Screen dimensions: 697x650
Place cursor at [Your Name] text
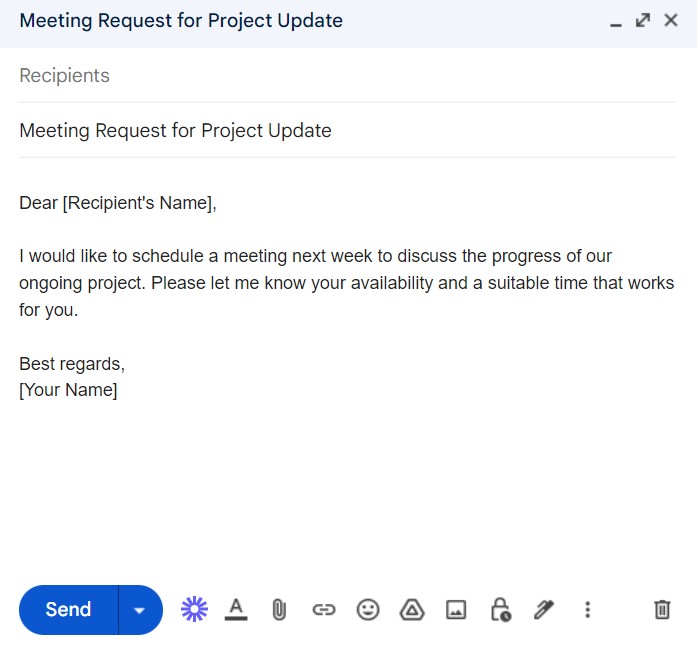click(68, 390)
